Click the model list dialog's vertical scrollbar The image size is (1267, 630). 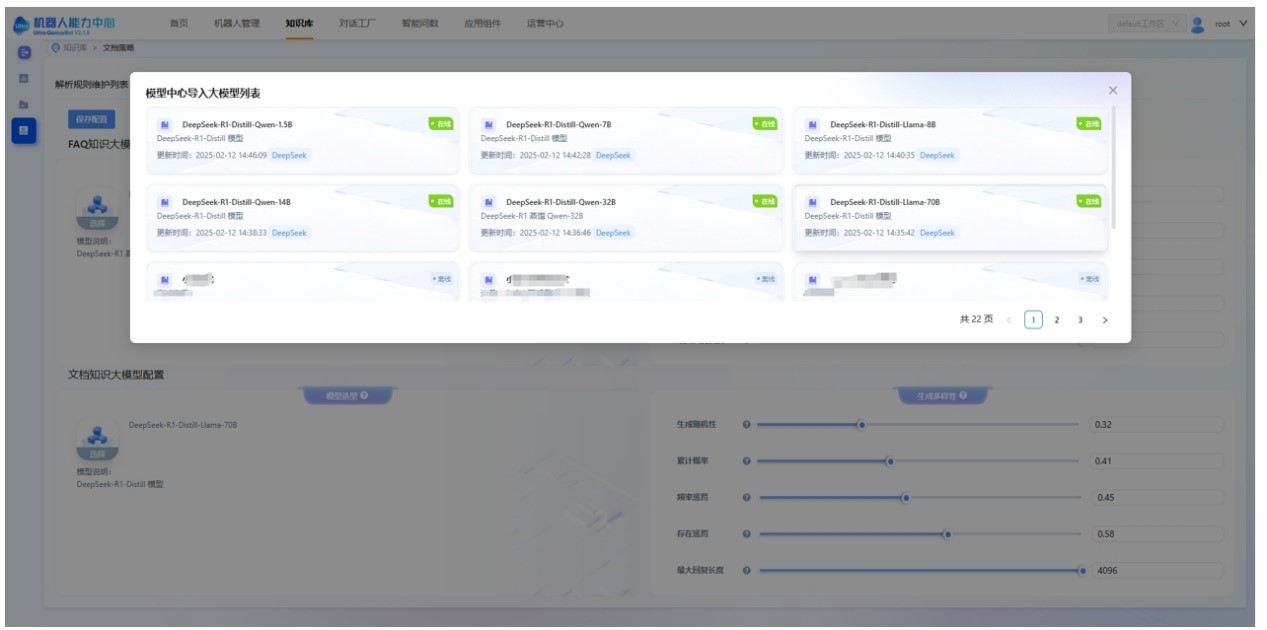pos(1114,170)
